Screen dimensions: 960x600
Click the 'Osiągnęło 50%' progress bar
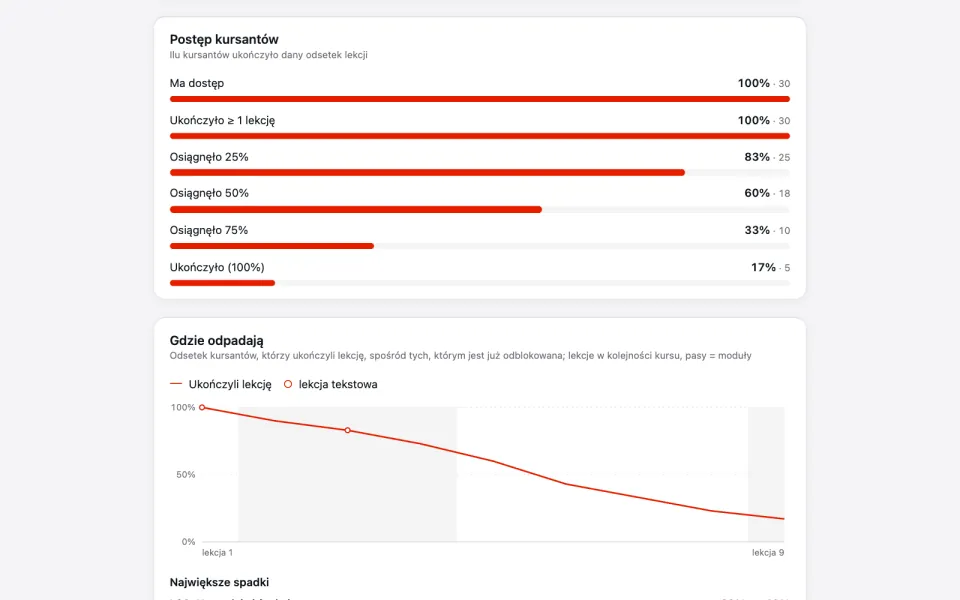tap(479, 209)
